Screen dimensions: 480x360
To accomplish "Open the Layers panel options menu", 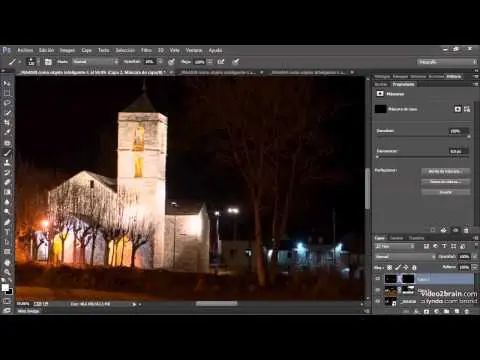I will point(475,238).
